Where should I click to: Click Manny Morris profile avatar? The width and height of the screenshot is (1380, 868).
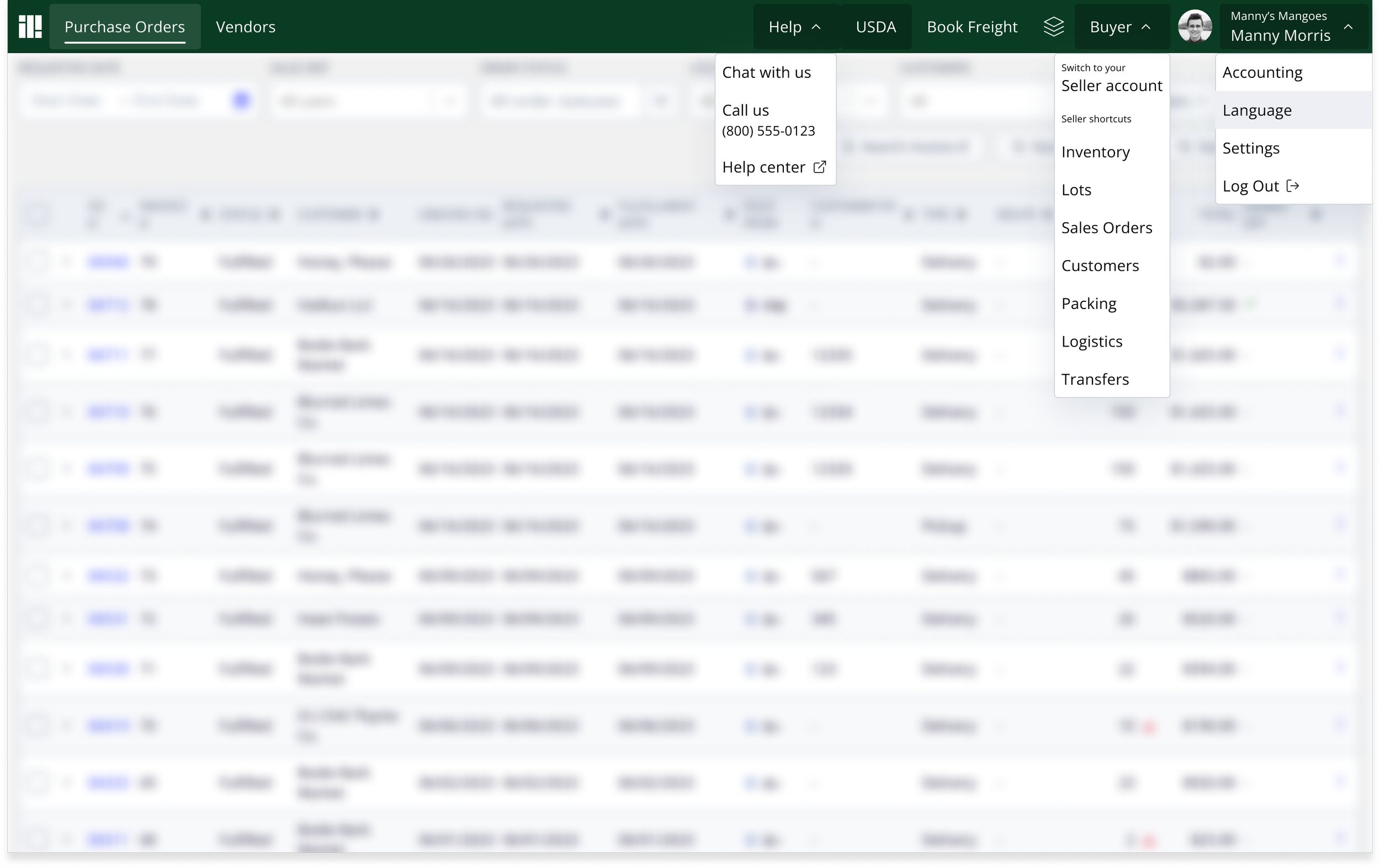click(1195, 27)
